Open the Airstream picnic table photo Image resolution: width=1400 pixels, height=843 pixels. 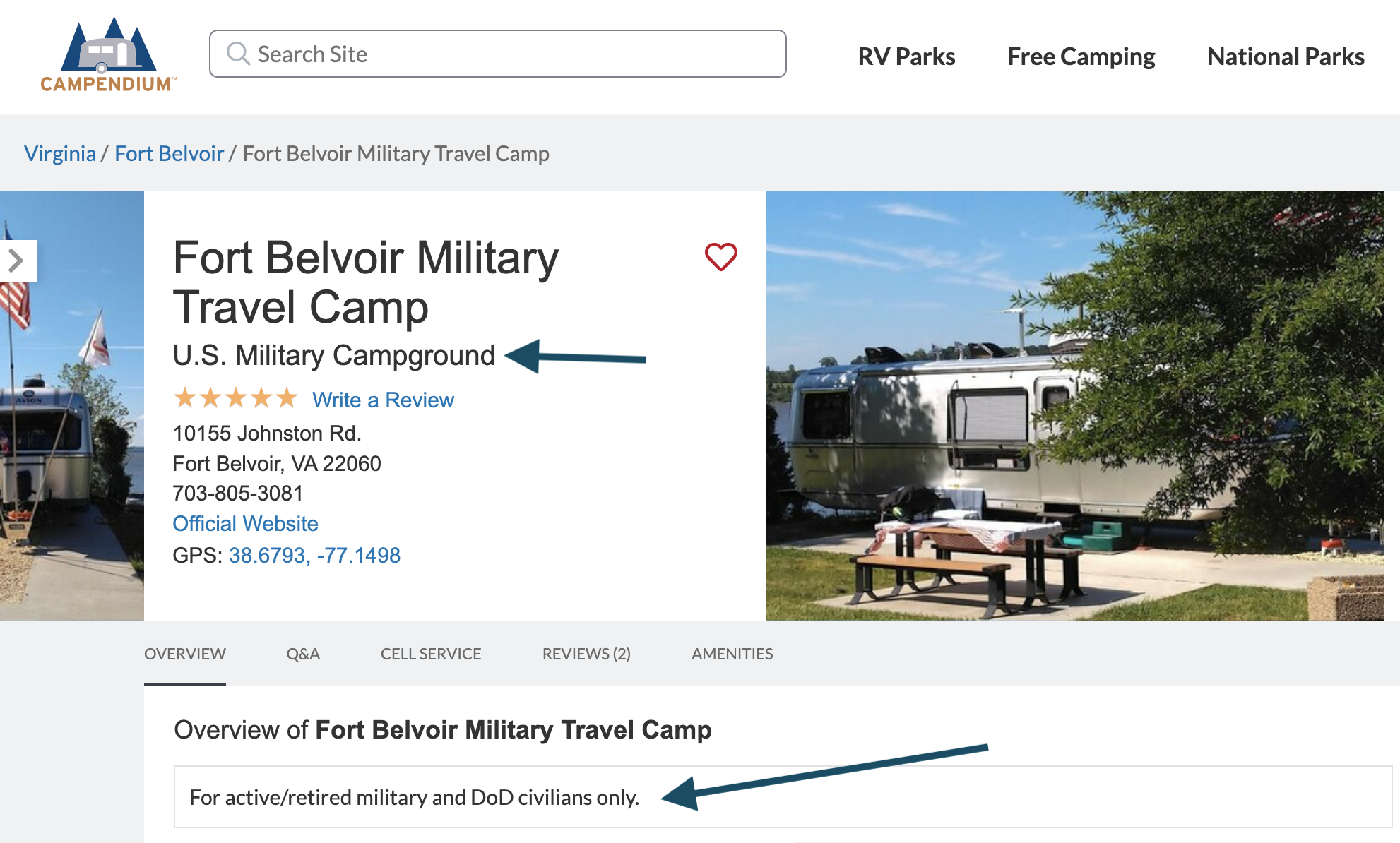tap(1074, 405)
